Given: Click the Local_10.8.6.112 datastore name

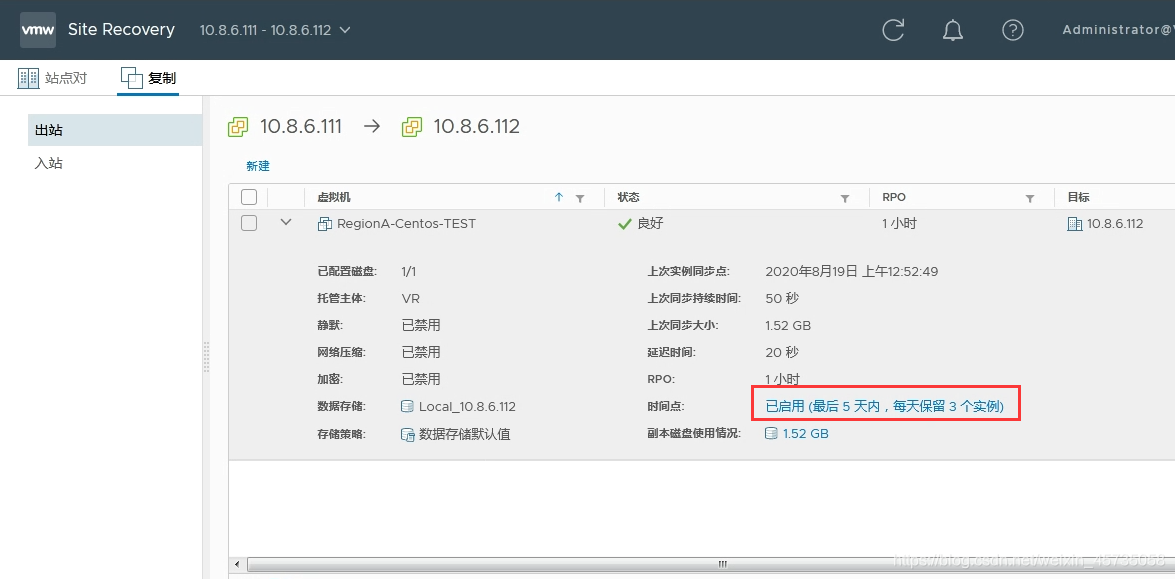Looking at the screenshot, I should pos(467,407).
